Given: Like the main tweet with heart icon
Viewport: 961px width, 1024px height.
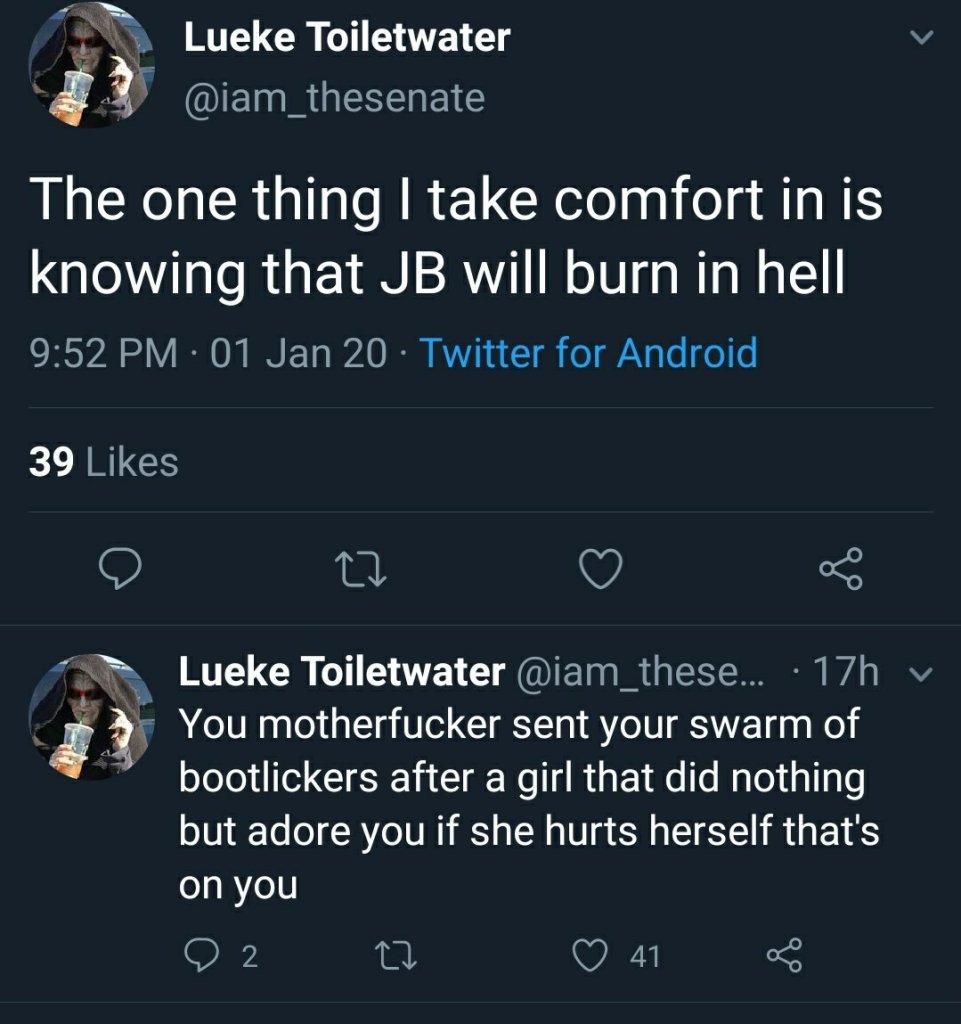Looking at the screenshot, I should (602, 571).
